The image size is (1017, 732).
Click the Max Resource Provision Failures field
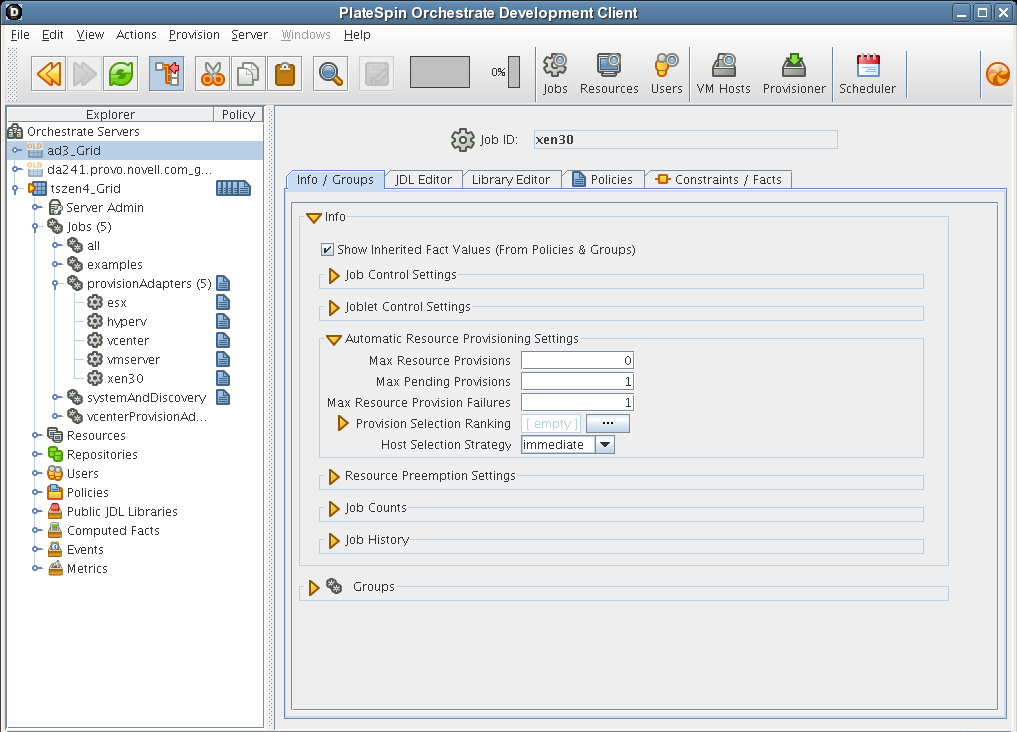click(577, 403)
